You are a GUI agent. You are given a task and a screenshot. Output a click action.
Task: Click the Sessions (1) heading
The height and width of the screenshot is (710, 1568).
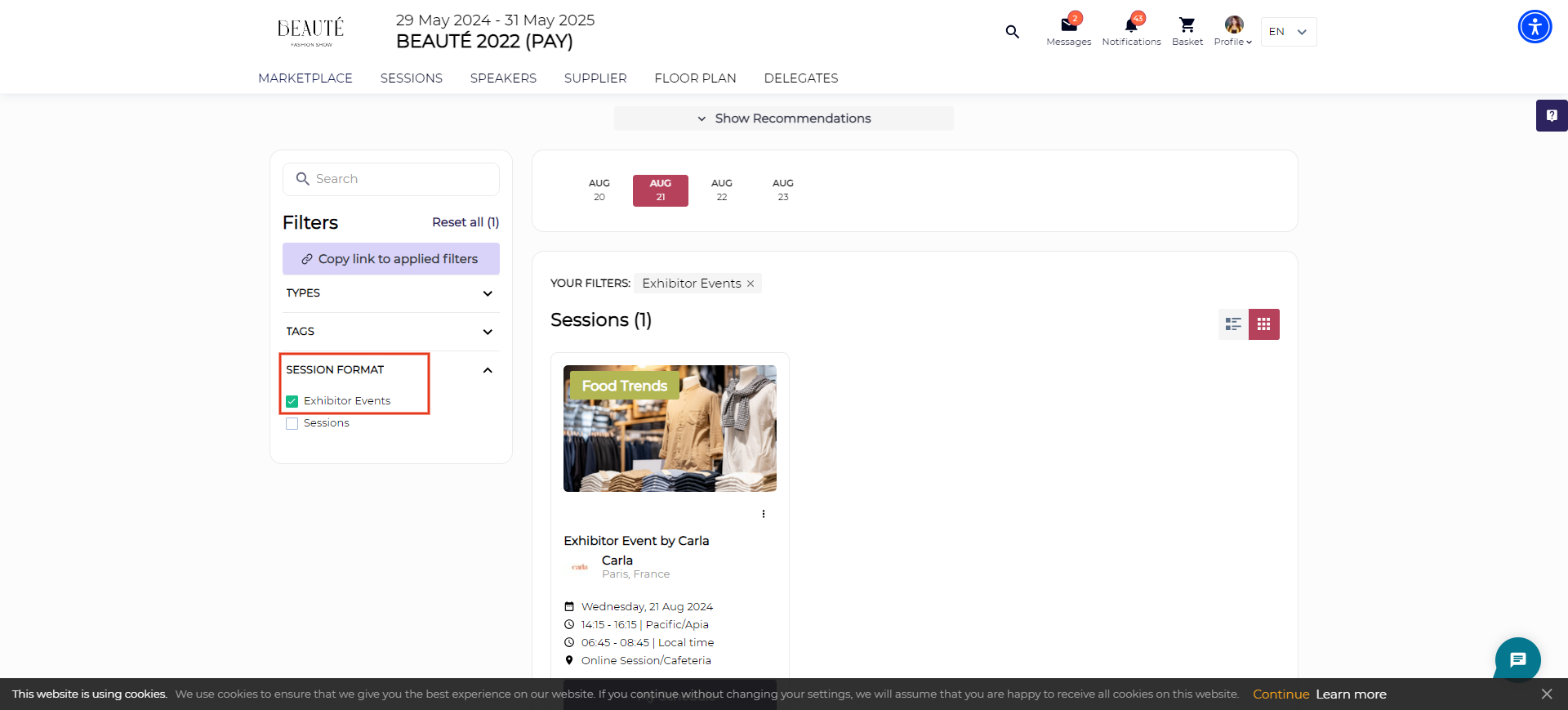coord(601,320)
